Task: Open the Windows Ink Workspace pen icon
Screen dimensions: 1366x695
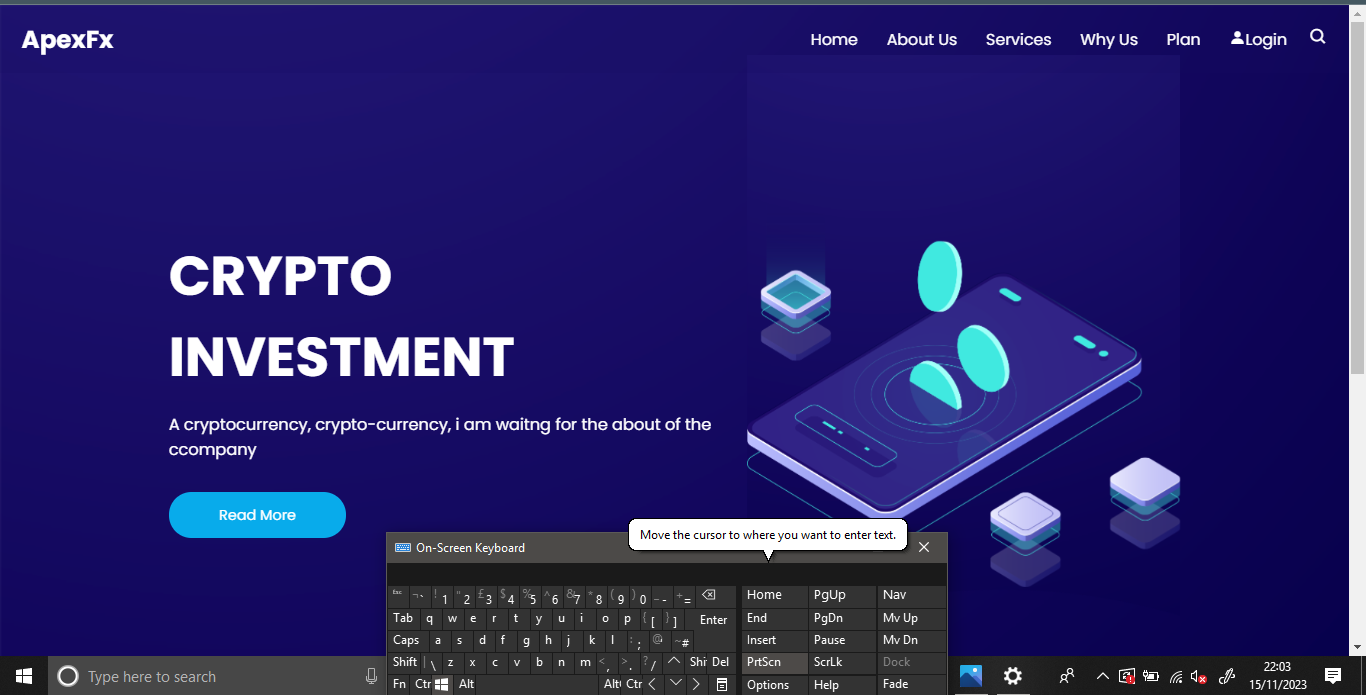Action: coord(1227,676)
